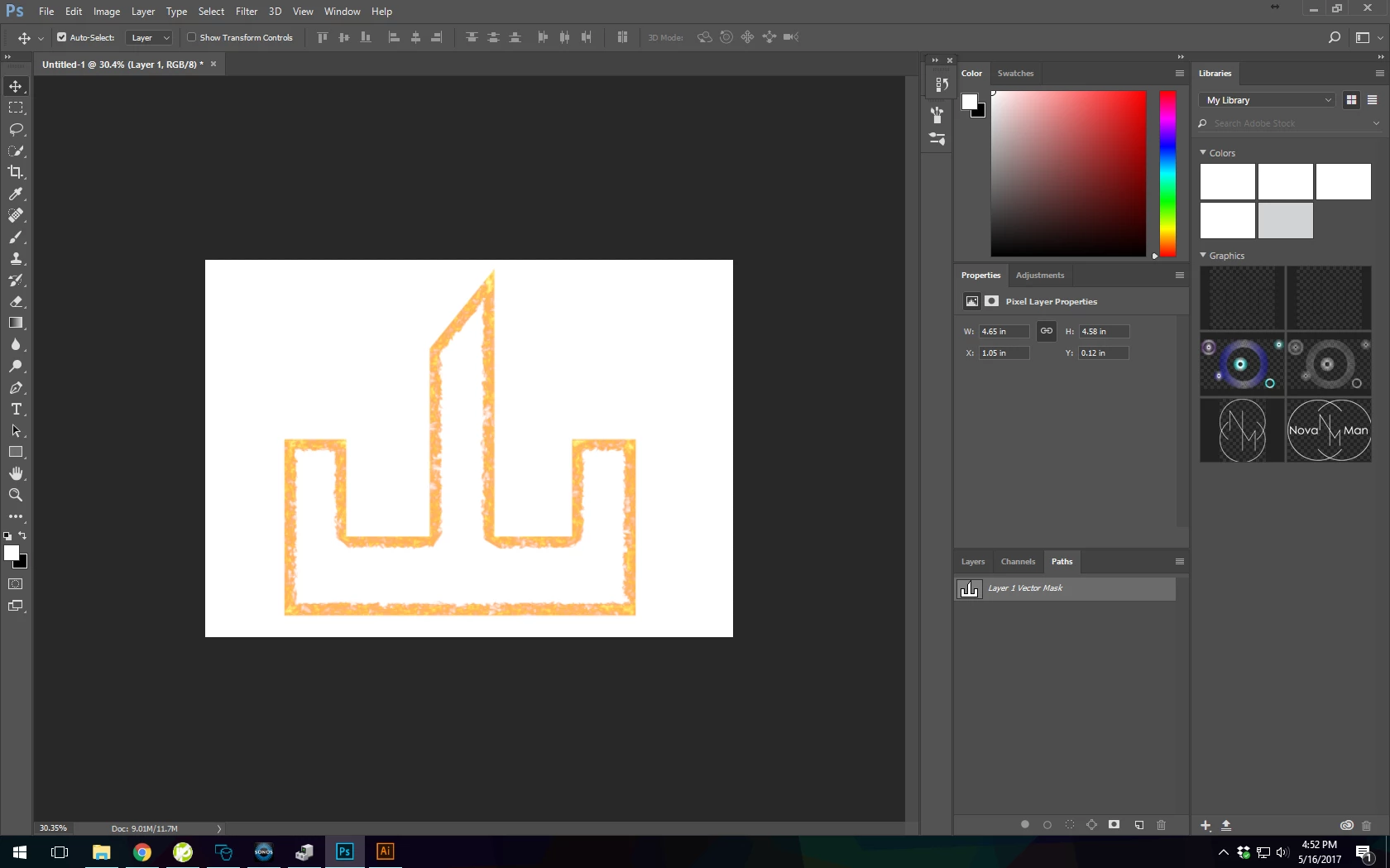
Task: Select the Pen tool
Action: 16,387
